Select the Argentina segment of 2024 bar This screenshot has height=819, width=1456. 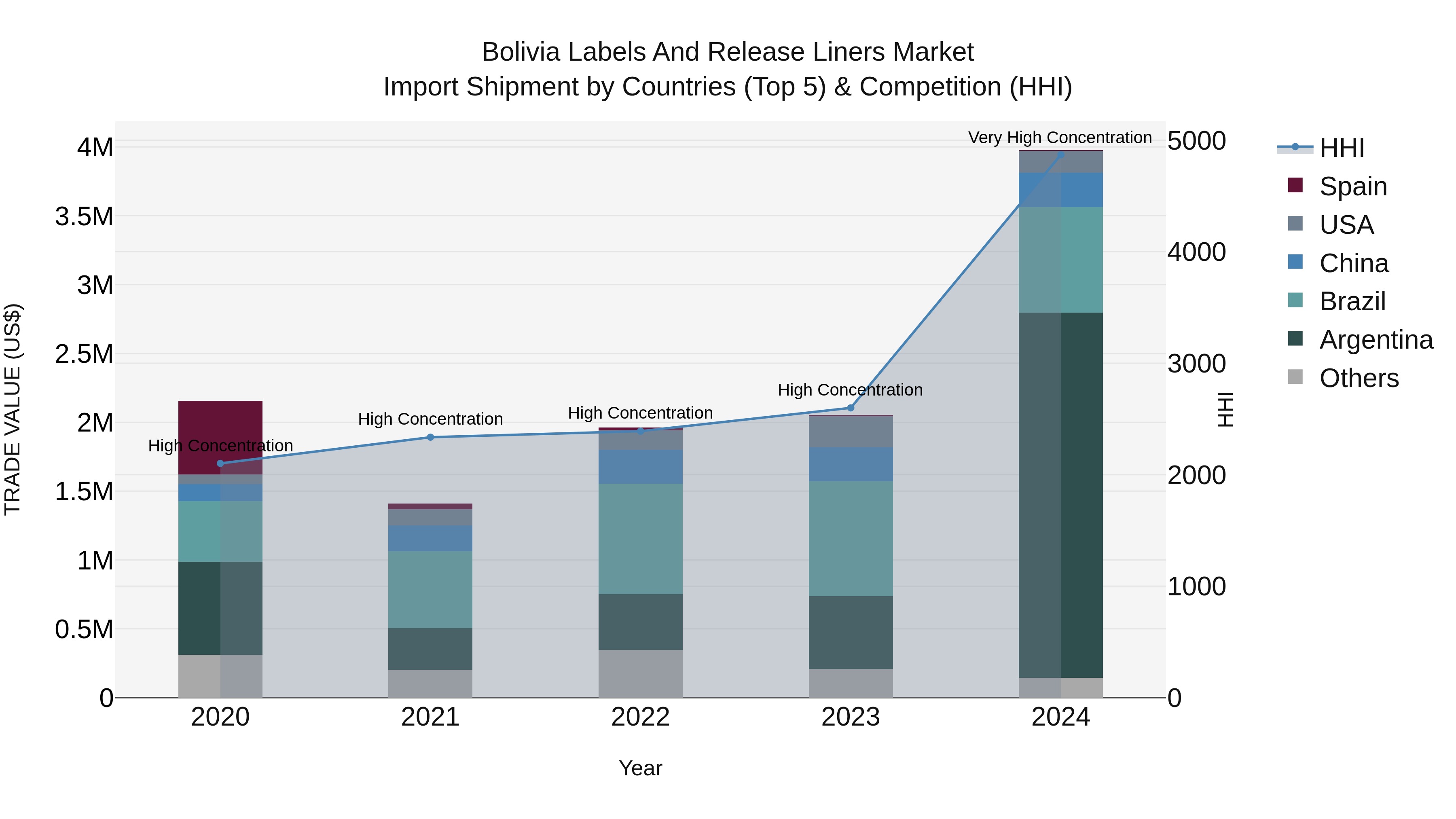click(x=1061, y=495)
